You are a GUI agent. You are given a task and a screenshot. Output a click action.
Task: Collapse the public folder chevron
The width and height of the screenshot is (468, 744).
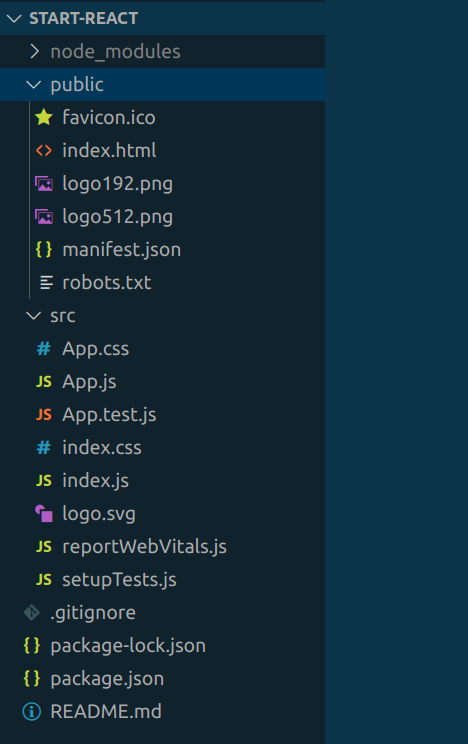coord(33,84)
